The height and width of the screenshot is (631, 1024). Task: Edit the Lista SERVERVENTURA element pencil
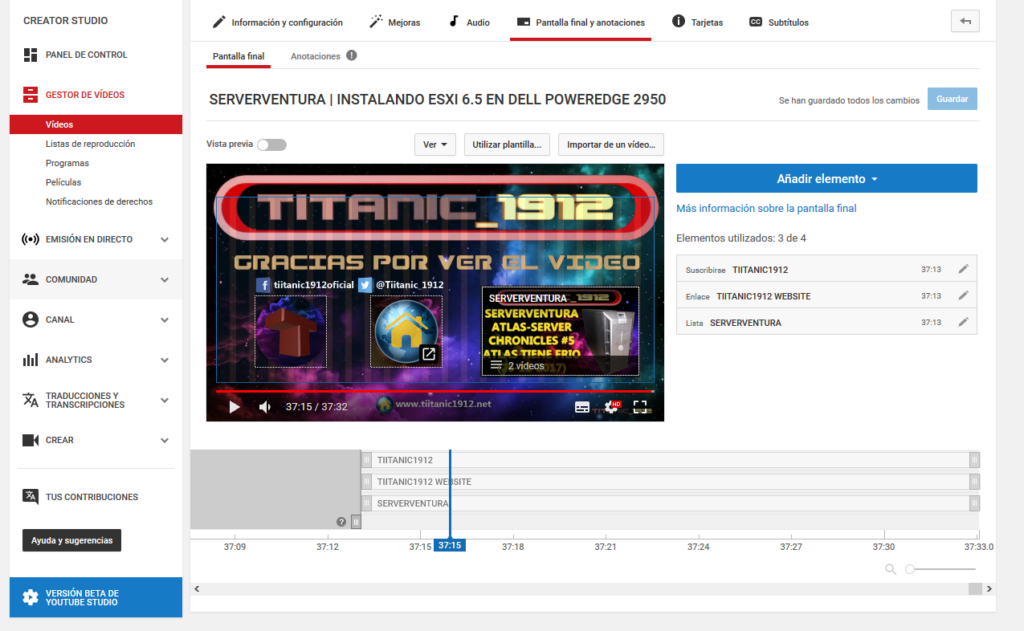pos(963,322)
